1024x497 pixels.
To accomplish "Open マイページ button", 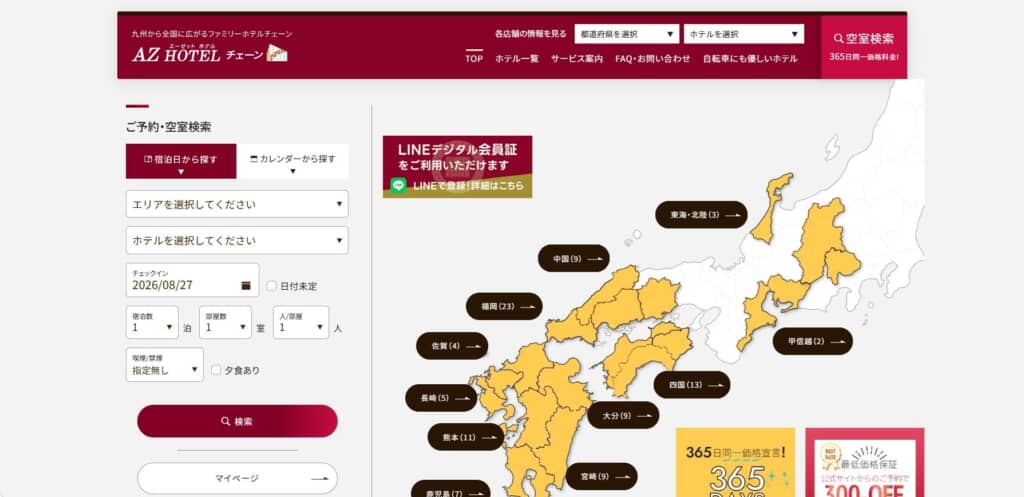I will pyautogui.click(x=237, y=479).
